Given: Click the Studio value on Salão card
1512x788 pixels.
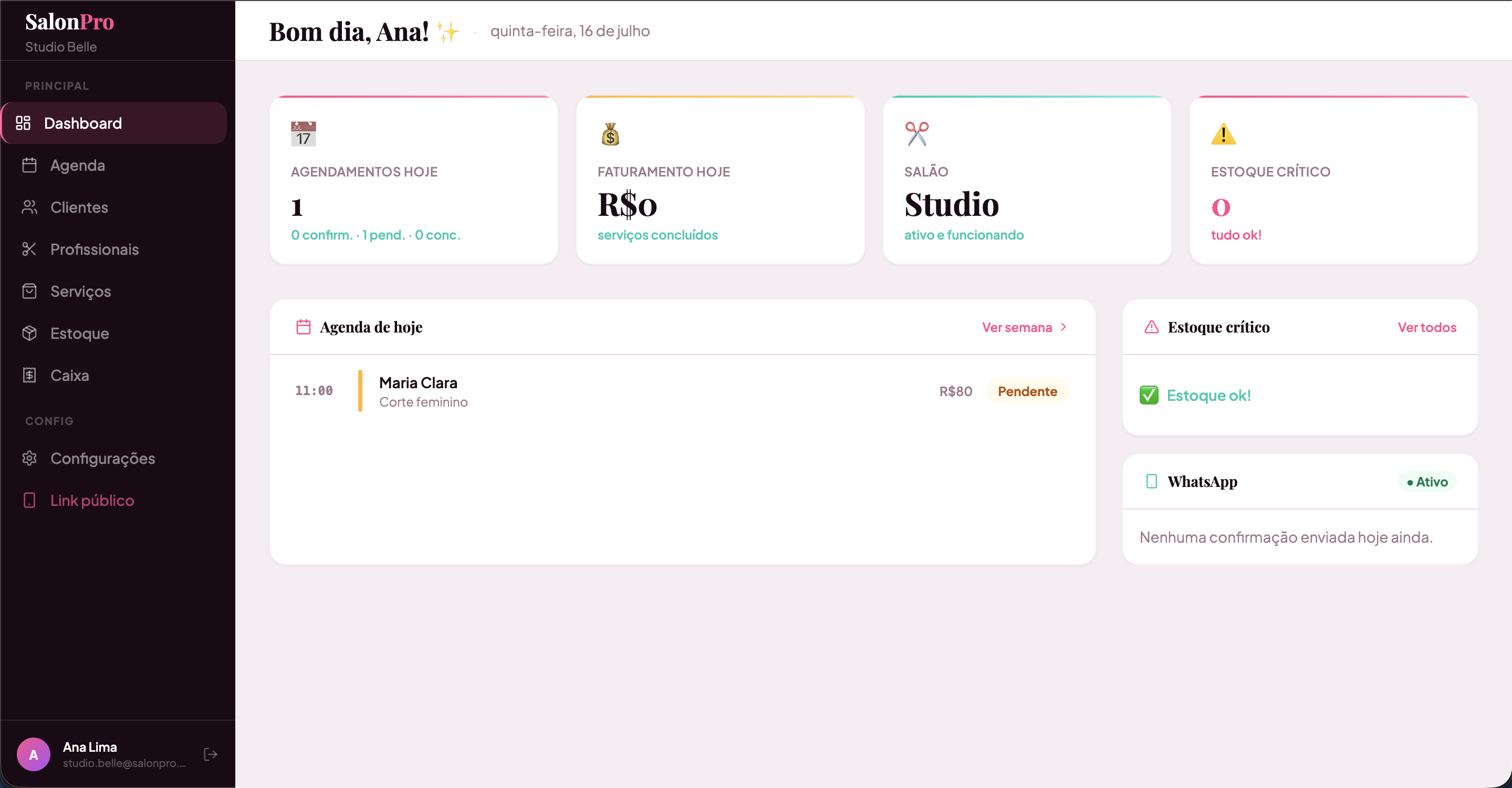Looking at the screenshot, I should tap(952, 204).
